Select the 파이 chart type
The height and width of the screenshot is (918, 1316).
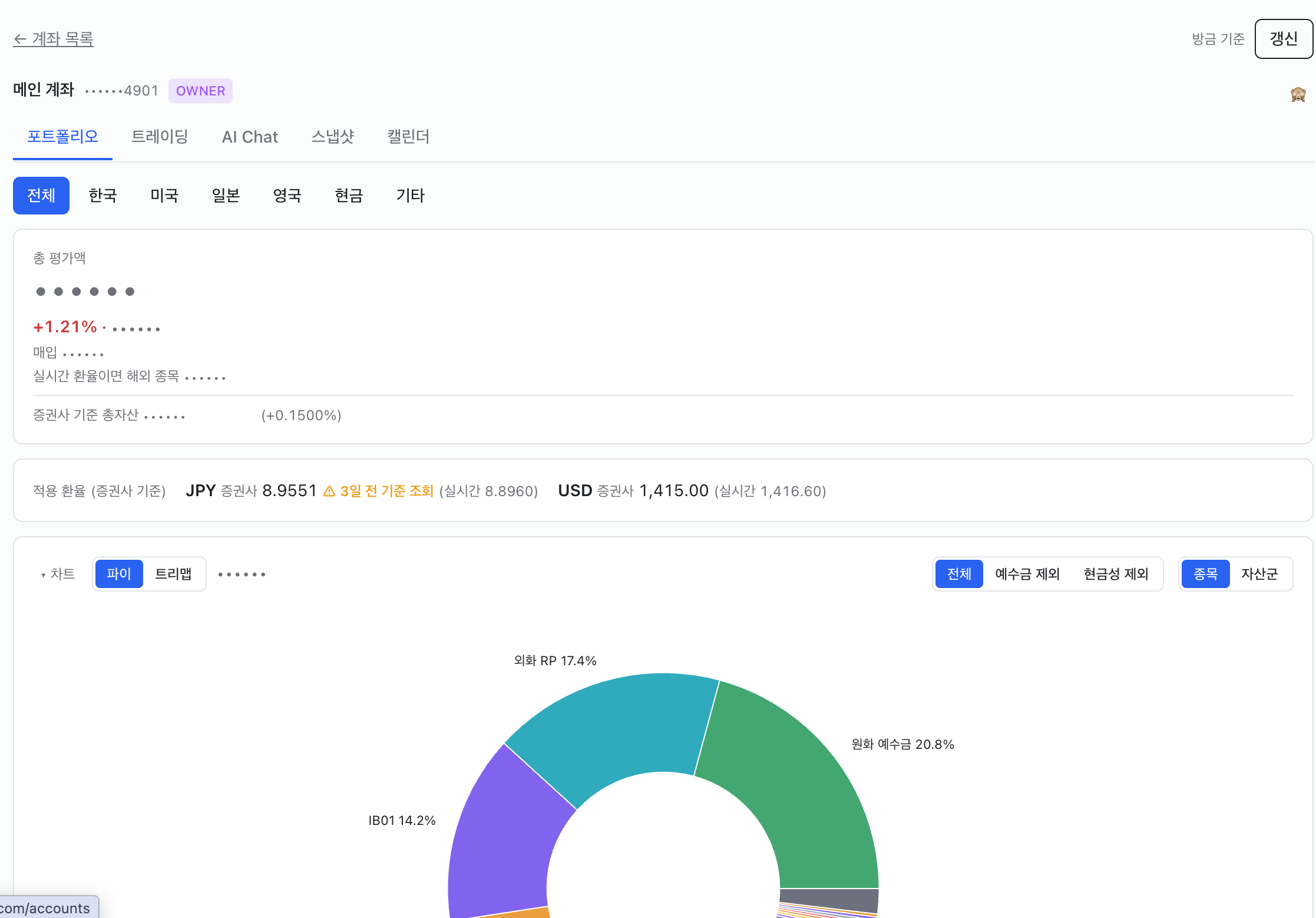(119, 574)
